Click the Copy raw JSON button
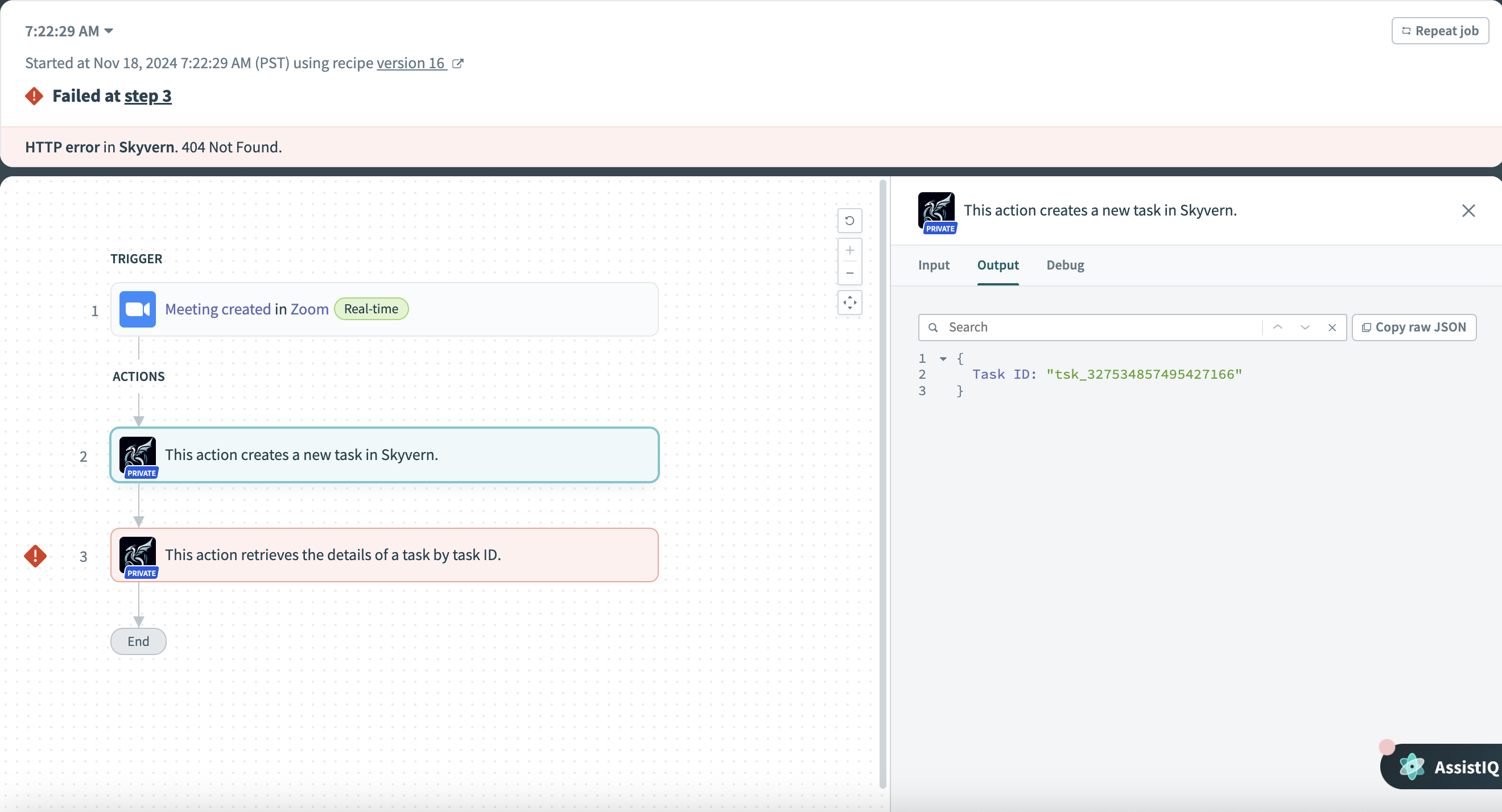This screenshot has height=812, width=1502. point(1413,327)
